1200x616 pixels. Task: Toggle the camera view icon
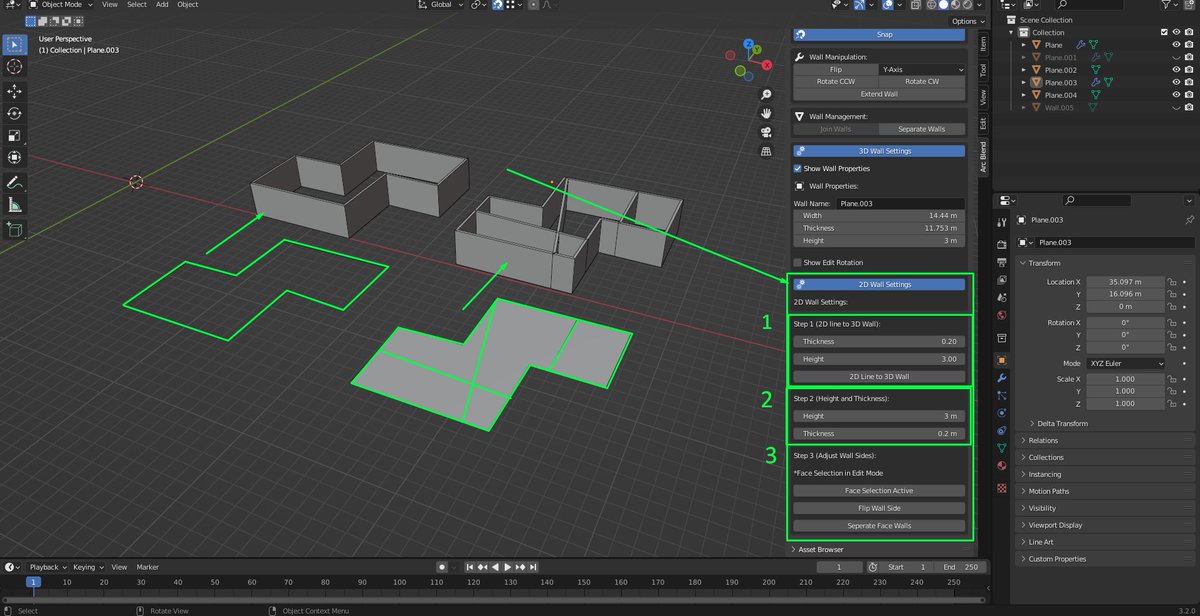coord(766,132)
